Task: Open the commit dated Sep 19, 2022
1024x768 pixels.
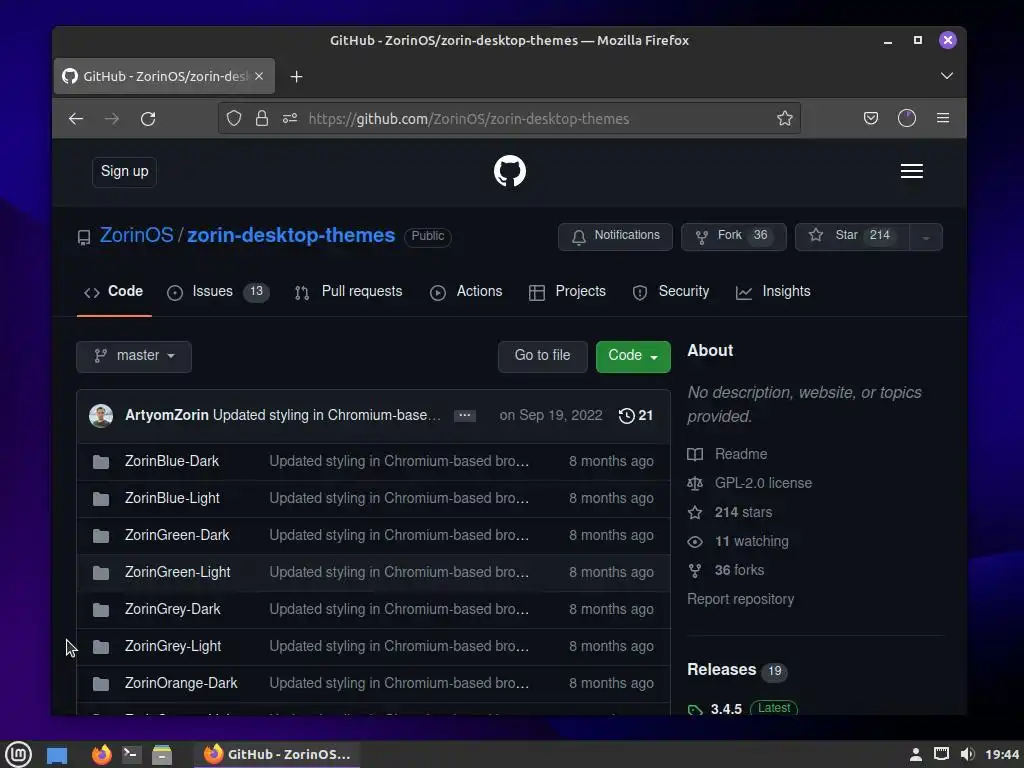Action: [551, 415]
